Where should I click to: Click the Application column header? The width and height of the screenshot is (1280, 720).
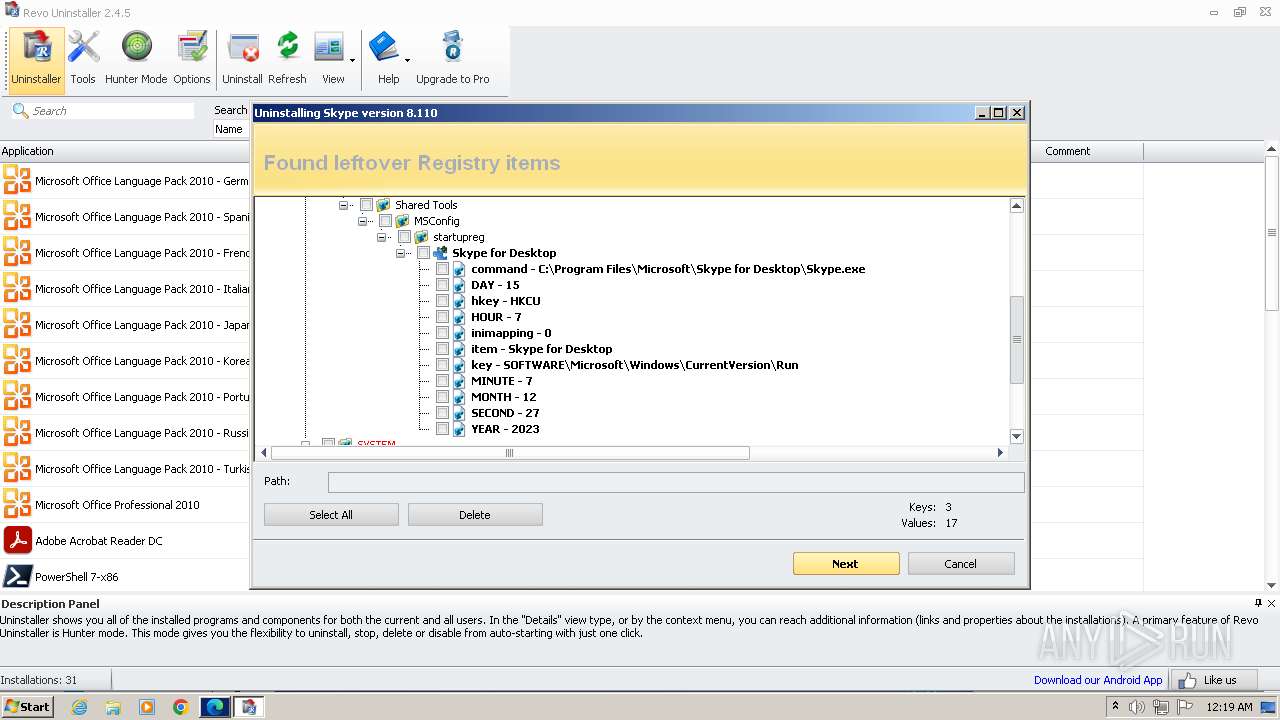125,151
